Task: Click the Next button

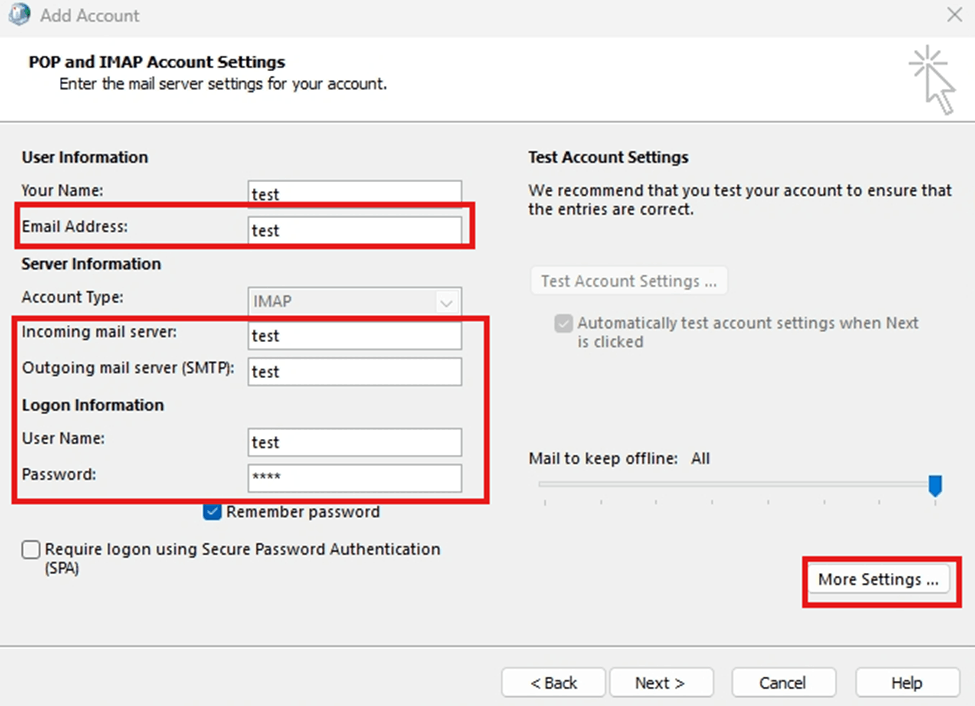Action: coord(661,683)
